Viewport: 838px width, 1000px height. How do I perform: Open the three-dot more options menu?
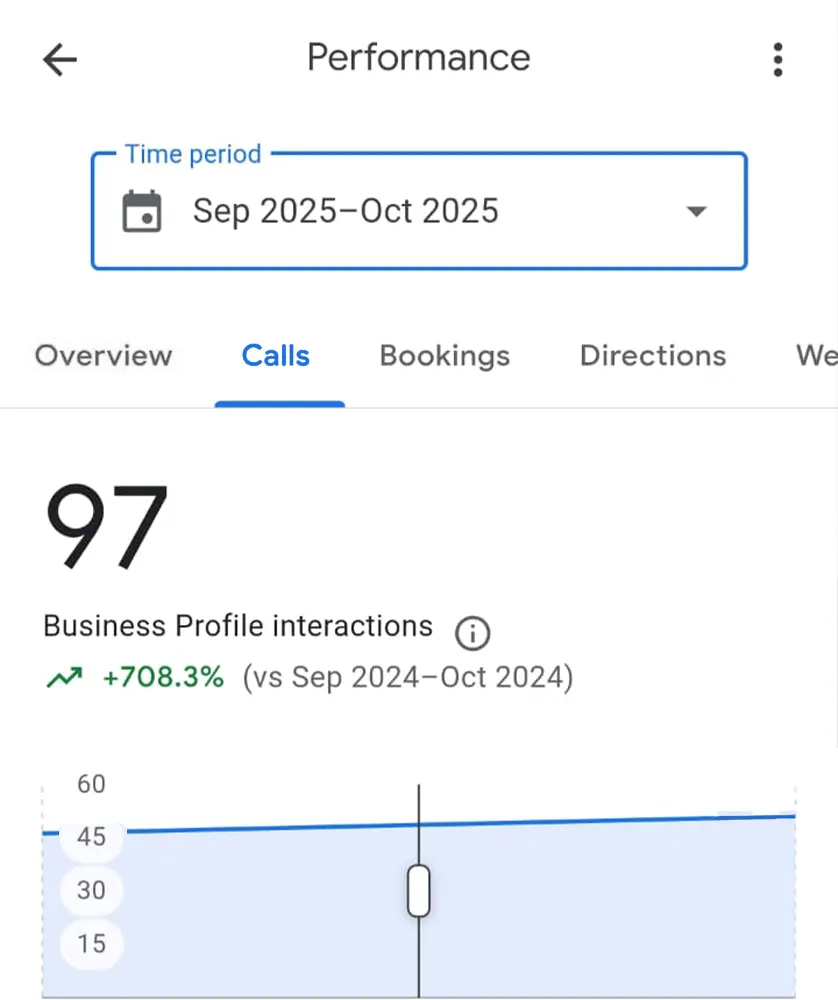click(777, 60)
